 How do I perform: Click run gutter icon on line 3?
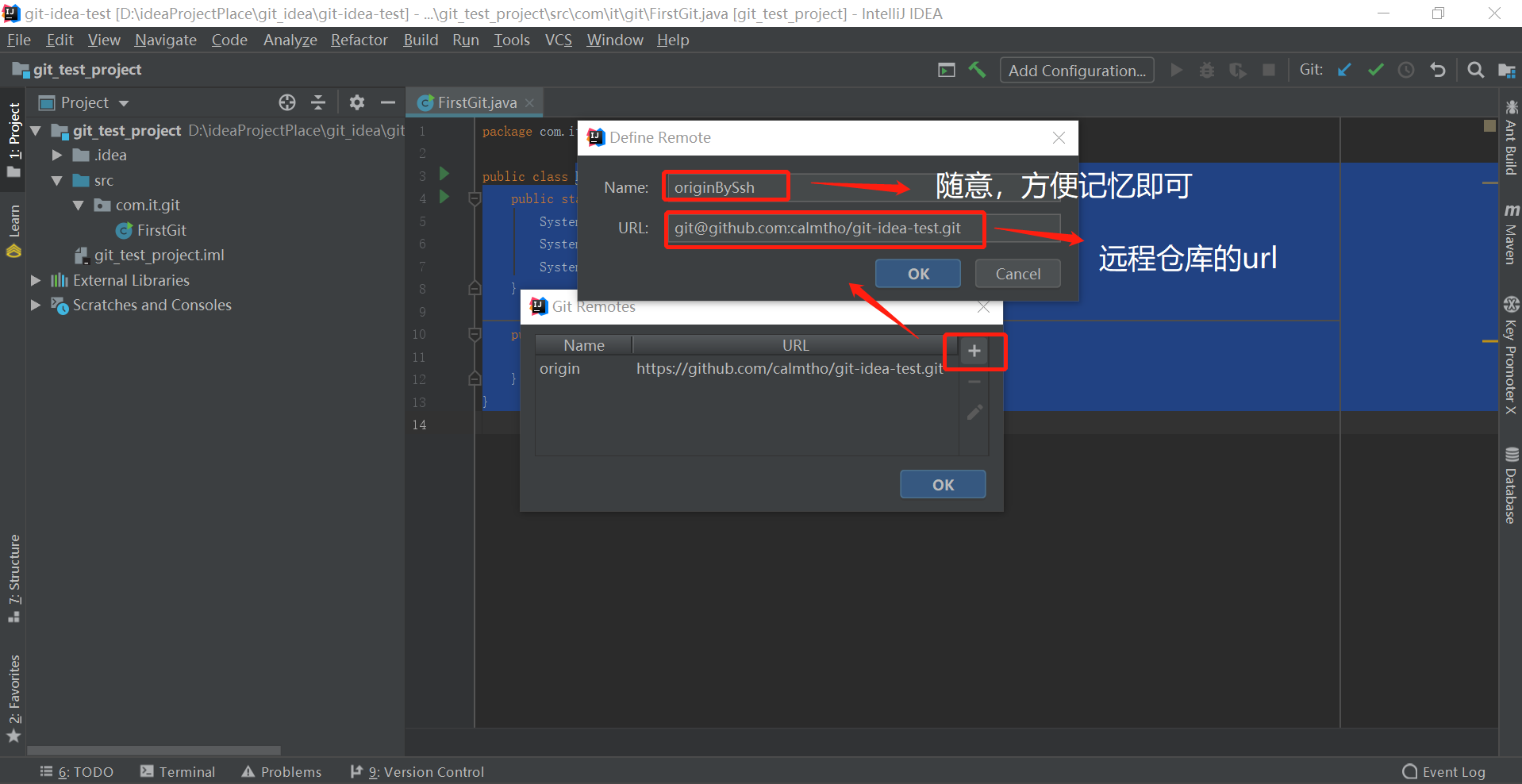pos(444,174)
